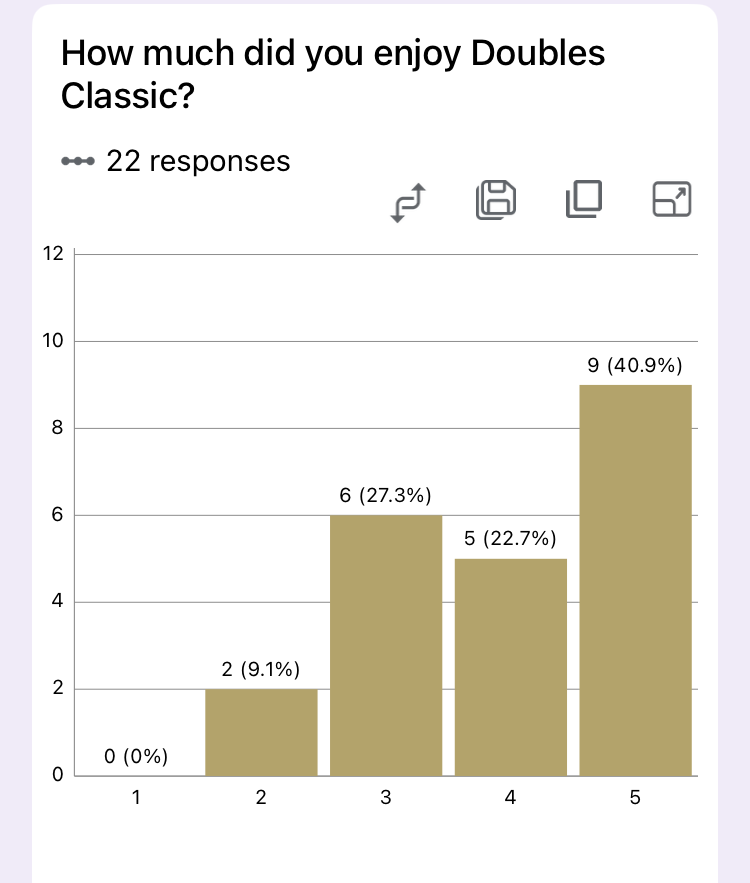
Task: Click the x-axis label 1
Action: (136, 797)
